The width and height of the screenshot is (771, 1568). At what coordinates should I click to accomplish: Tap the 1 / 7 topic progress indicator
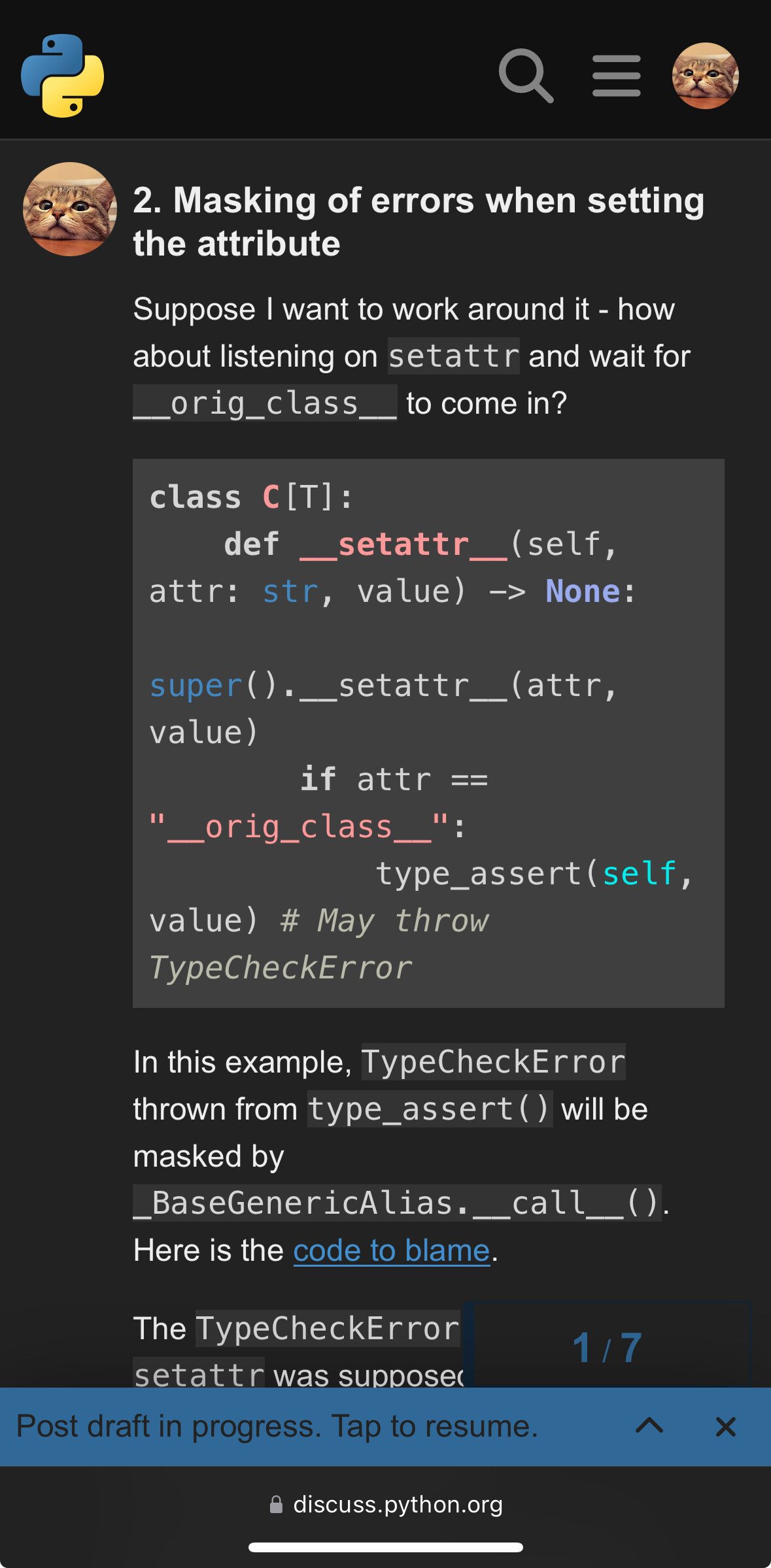(x=607, y=1348)
